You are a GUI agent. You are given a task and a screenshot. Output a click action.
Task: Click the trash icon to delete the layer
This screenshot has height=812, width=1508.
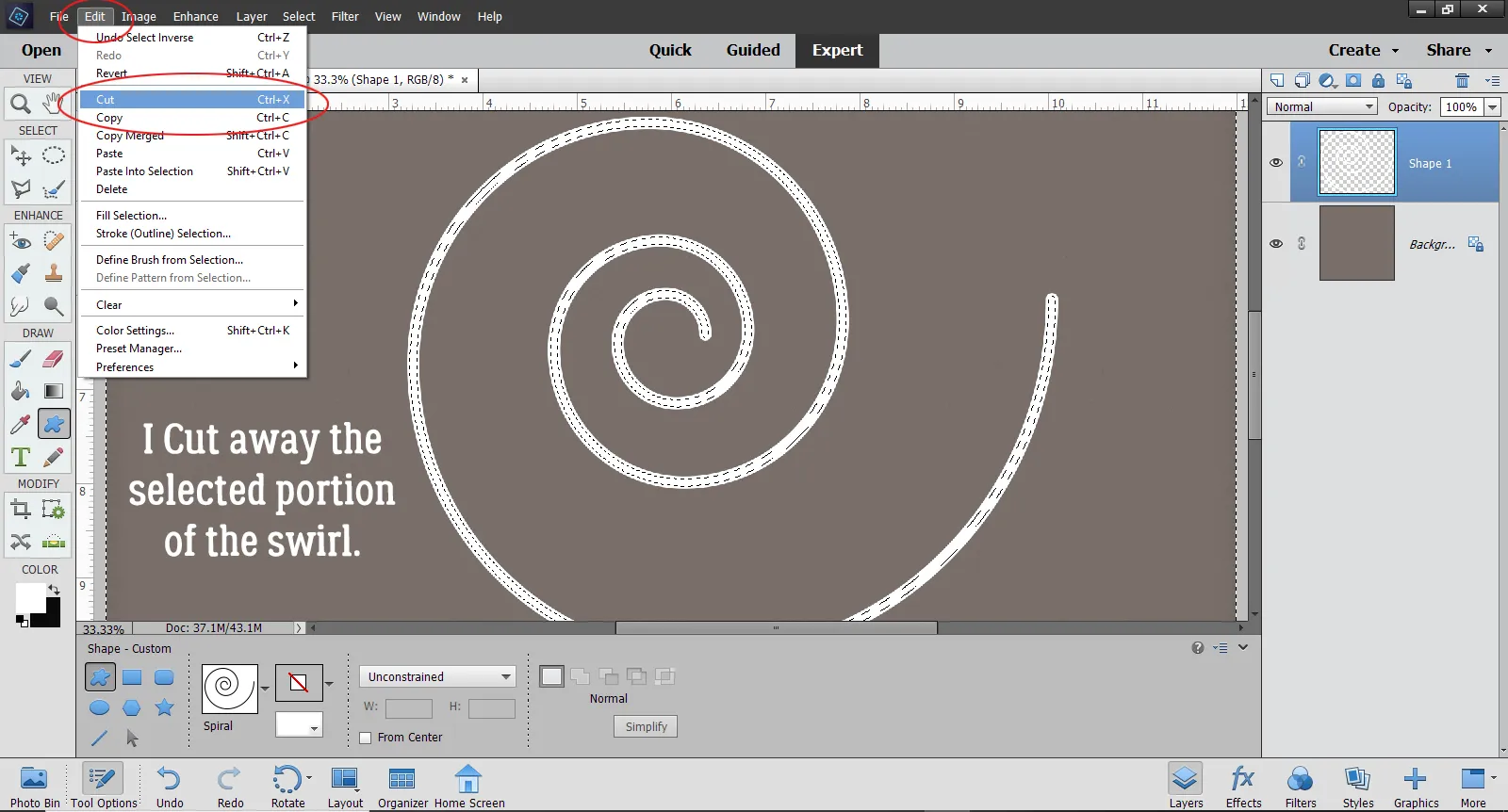point(1462,80)
